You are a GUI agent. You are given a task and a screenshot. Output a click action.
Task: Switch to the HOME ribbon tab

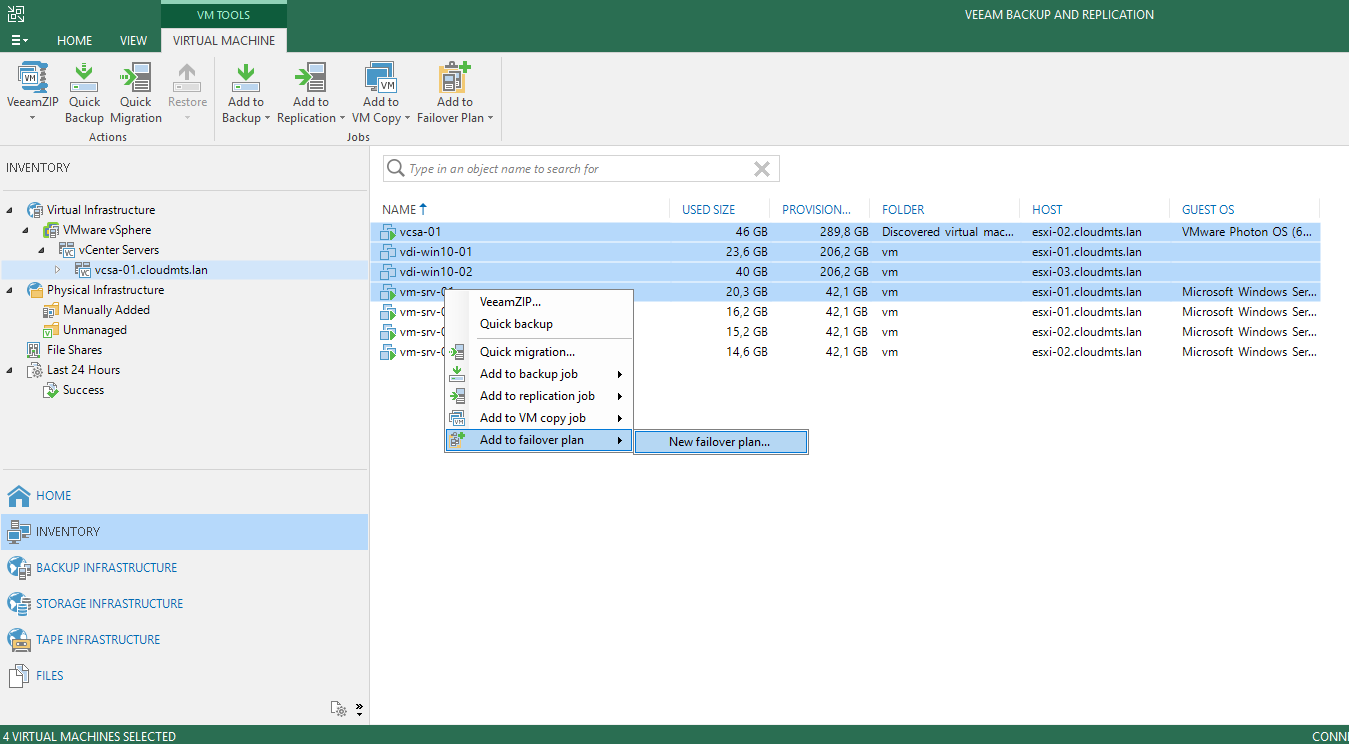coord(74,41)
